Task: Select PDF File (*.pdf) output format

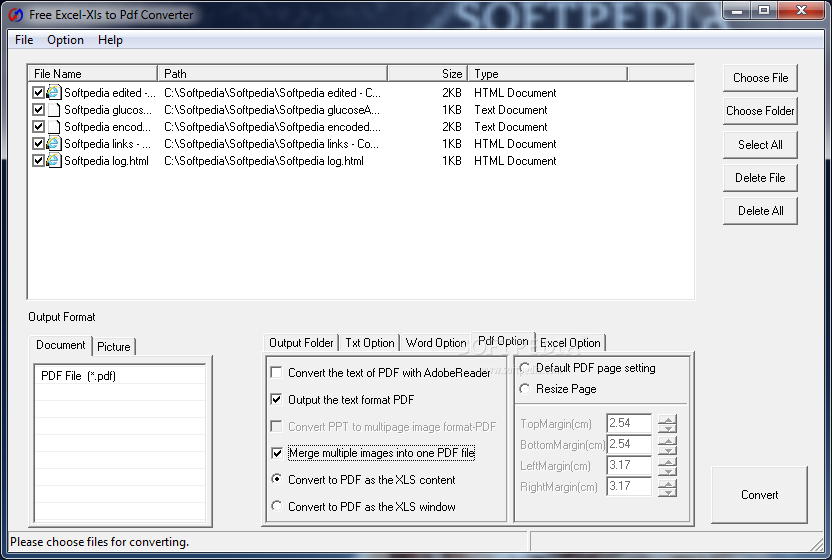Action: 120,376
